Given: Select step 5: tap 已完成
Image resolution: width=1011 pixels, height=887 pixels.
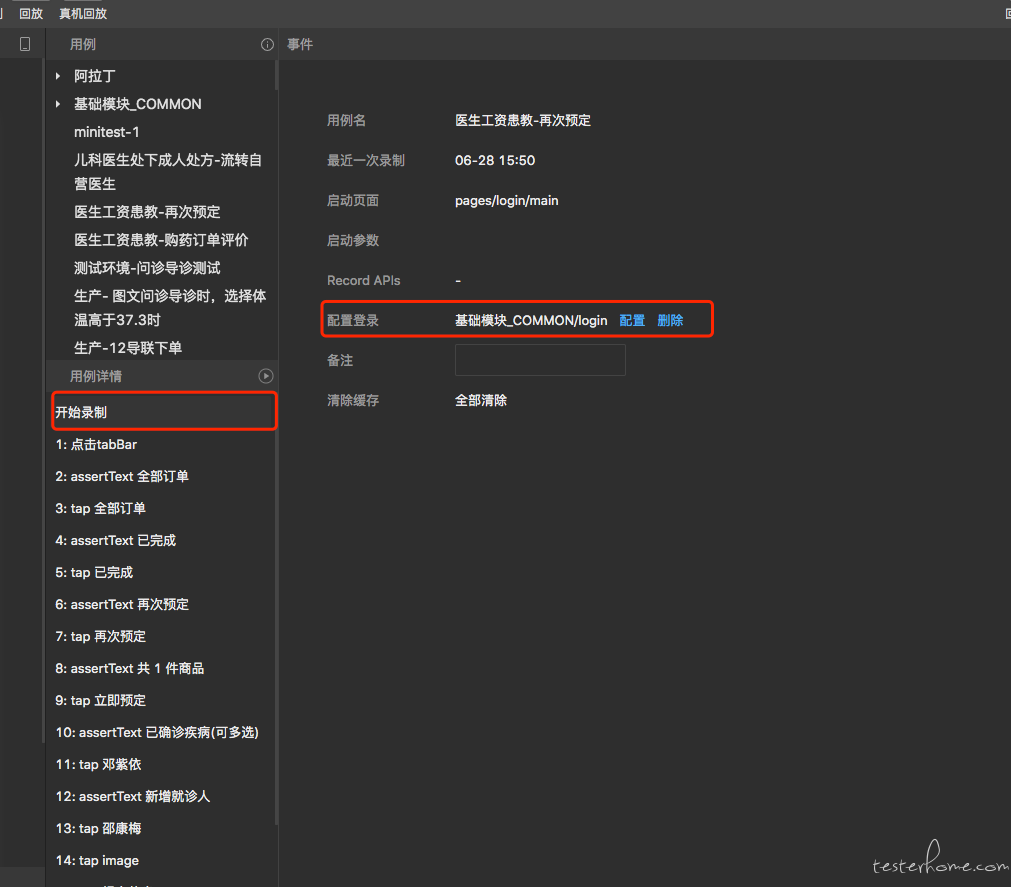Looking at the screenshot, I should click(94, 572).
